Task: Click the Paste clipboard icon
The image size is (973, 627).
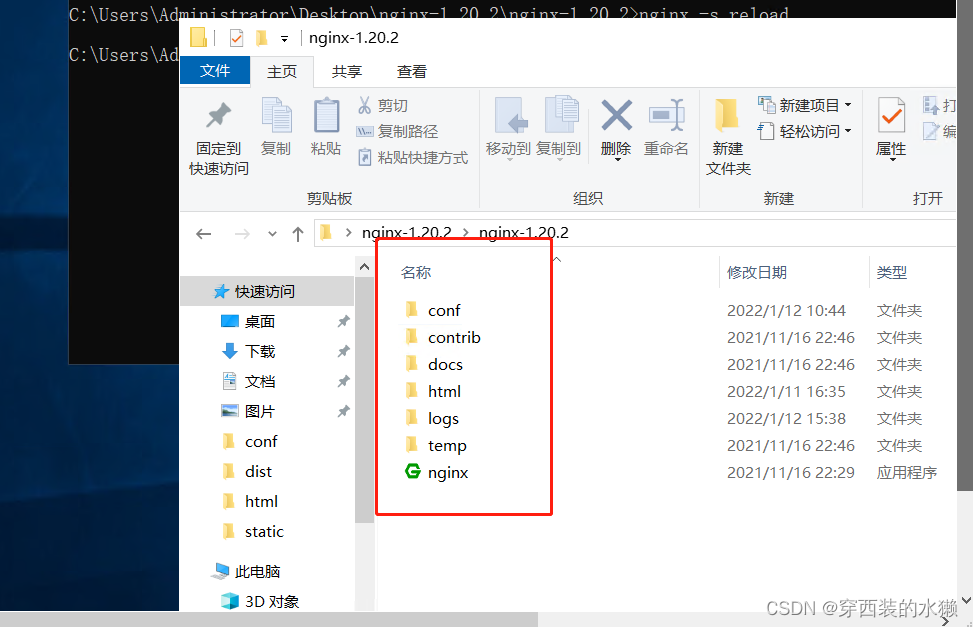Action: click(x=326, y=115)
